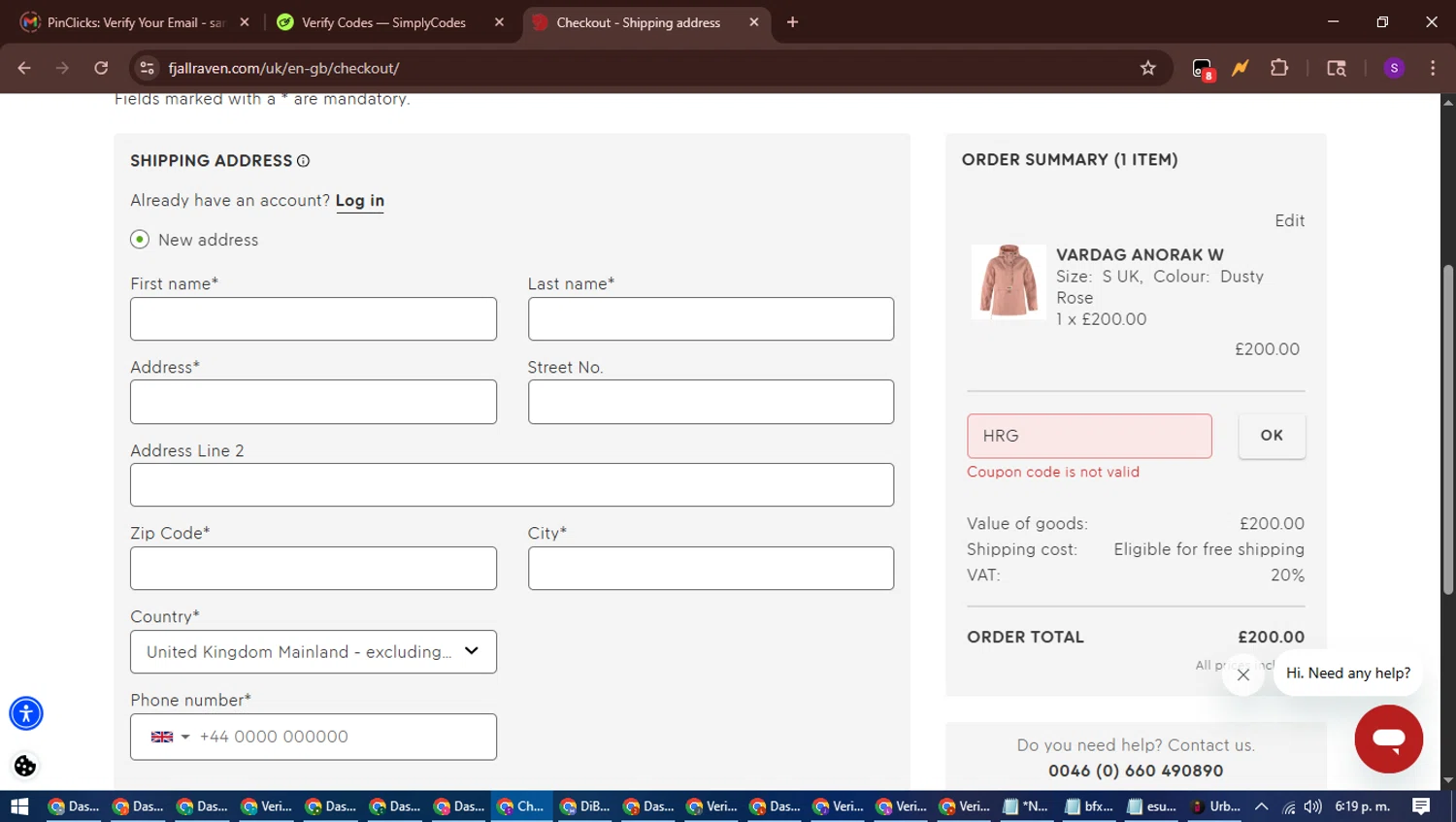The height and width of the screenshot is (822, 1456).
Task: Click Edit in order summary
Action: click(1290, 221)
